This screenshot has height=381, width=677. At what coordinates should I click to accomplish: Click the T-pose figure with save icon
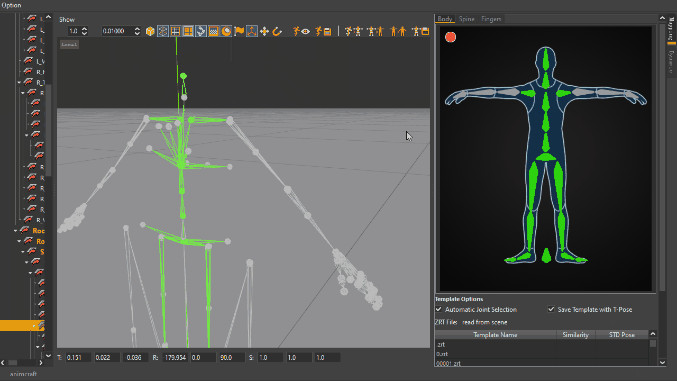(421, 31)
